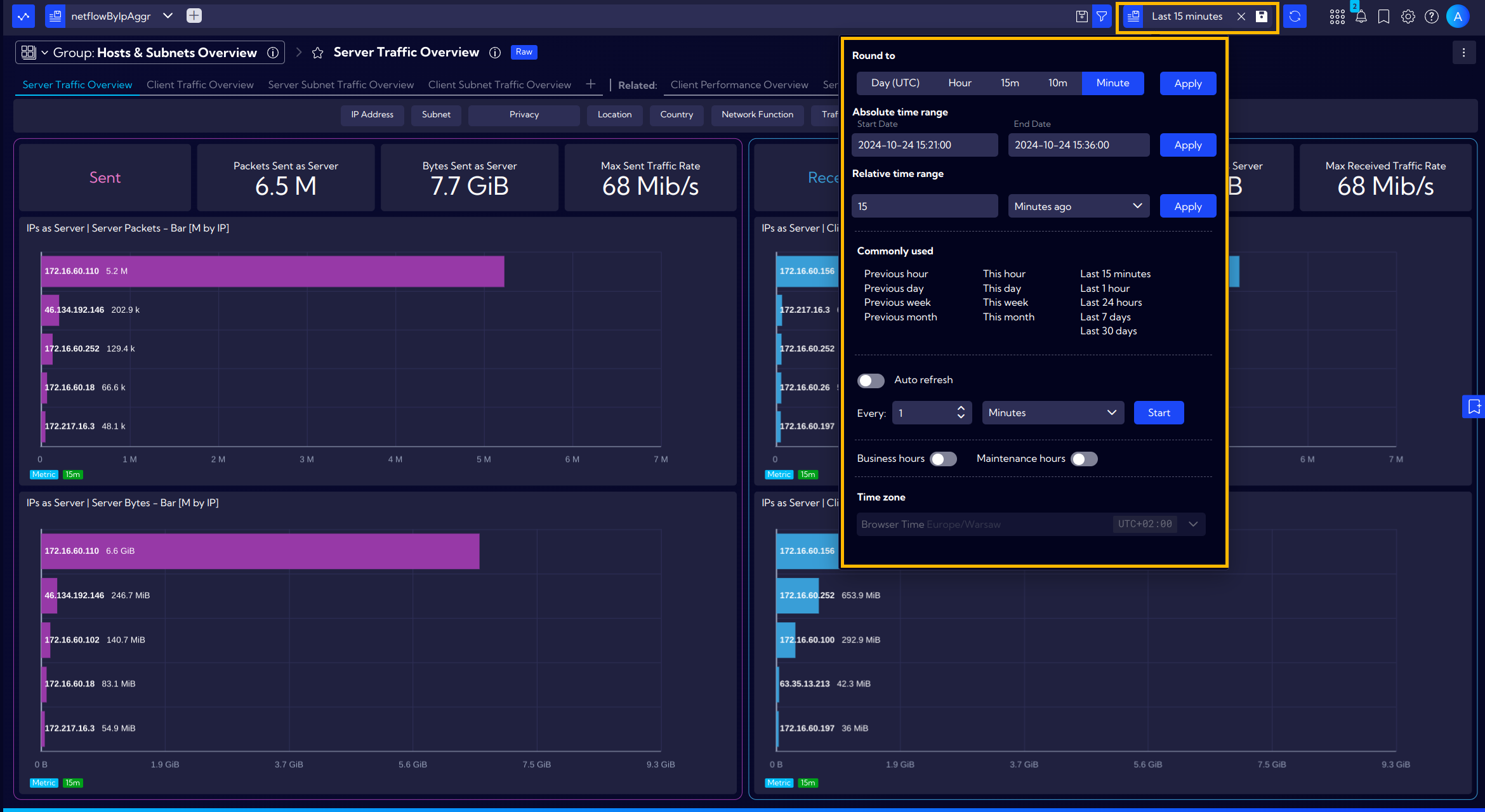Show info for Hosts & Subnets Overview group
The width and height of the screenshot is (1485, 812).
tap(273, 53)
